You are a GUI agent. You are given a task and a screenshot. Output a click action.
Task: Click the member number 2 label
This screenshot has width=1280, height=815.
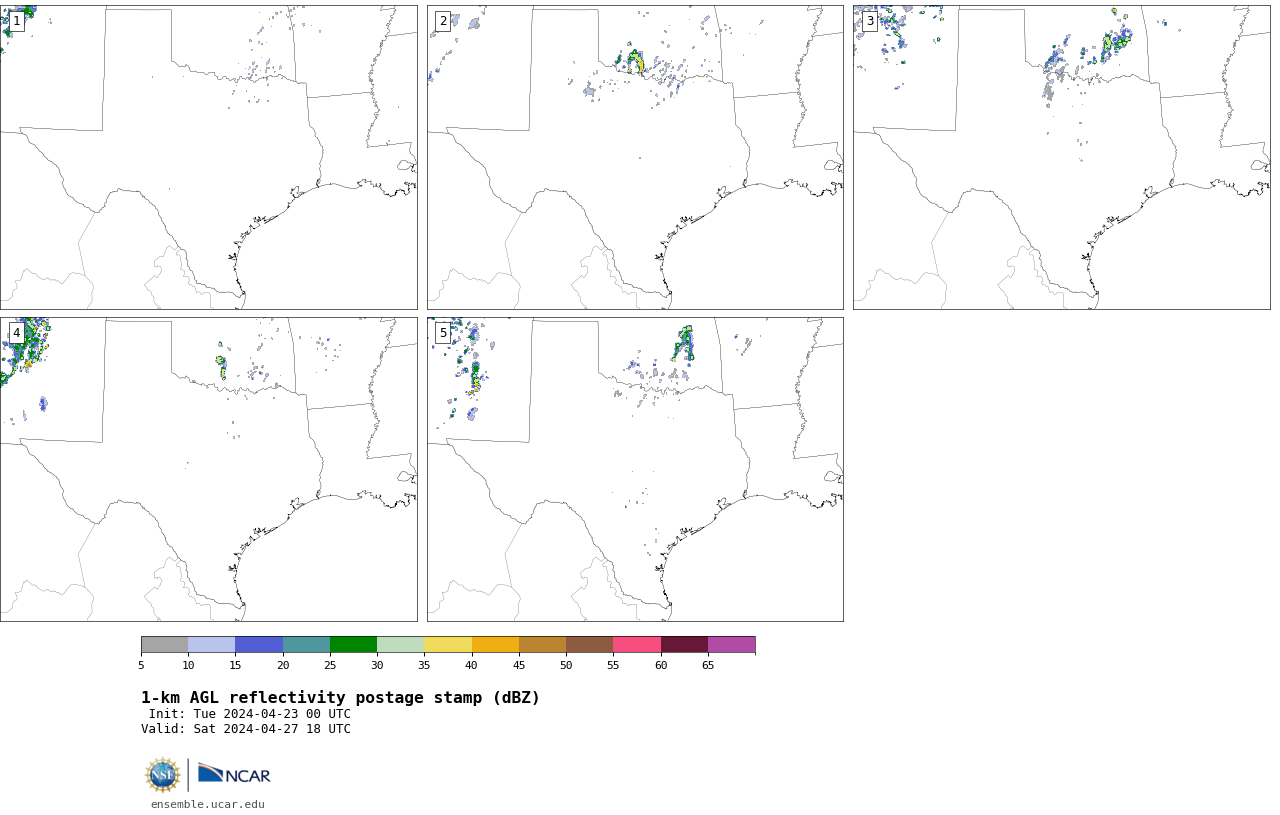tap(443, 21)
